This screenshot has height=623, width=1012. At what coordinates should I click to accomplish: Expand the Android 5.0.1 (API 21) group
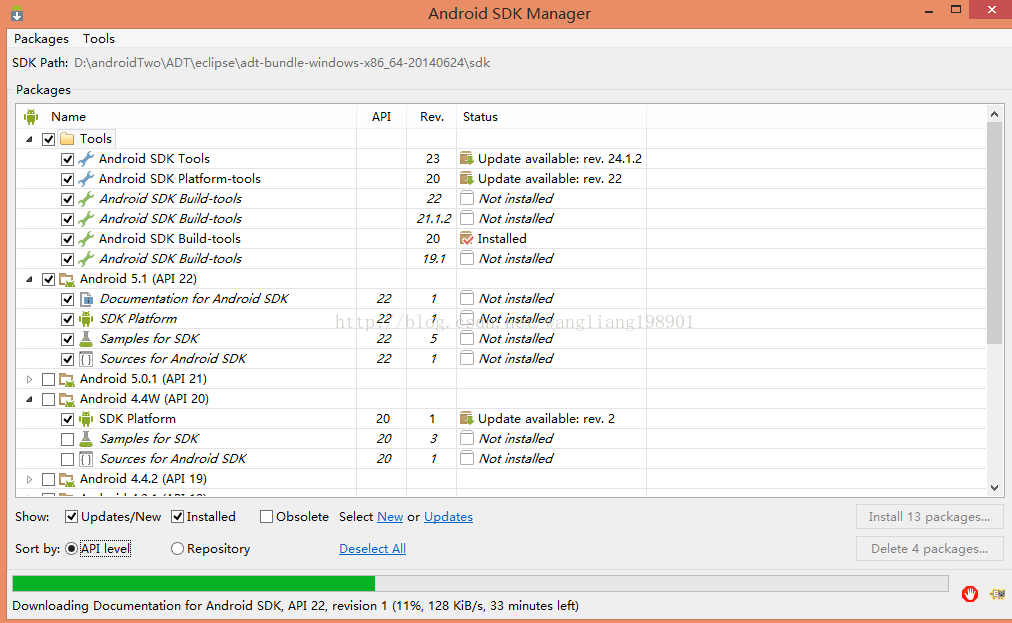29,379
